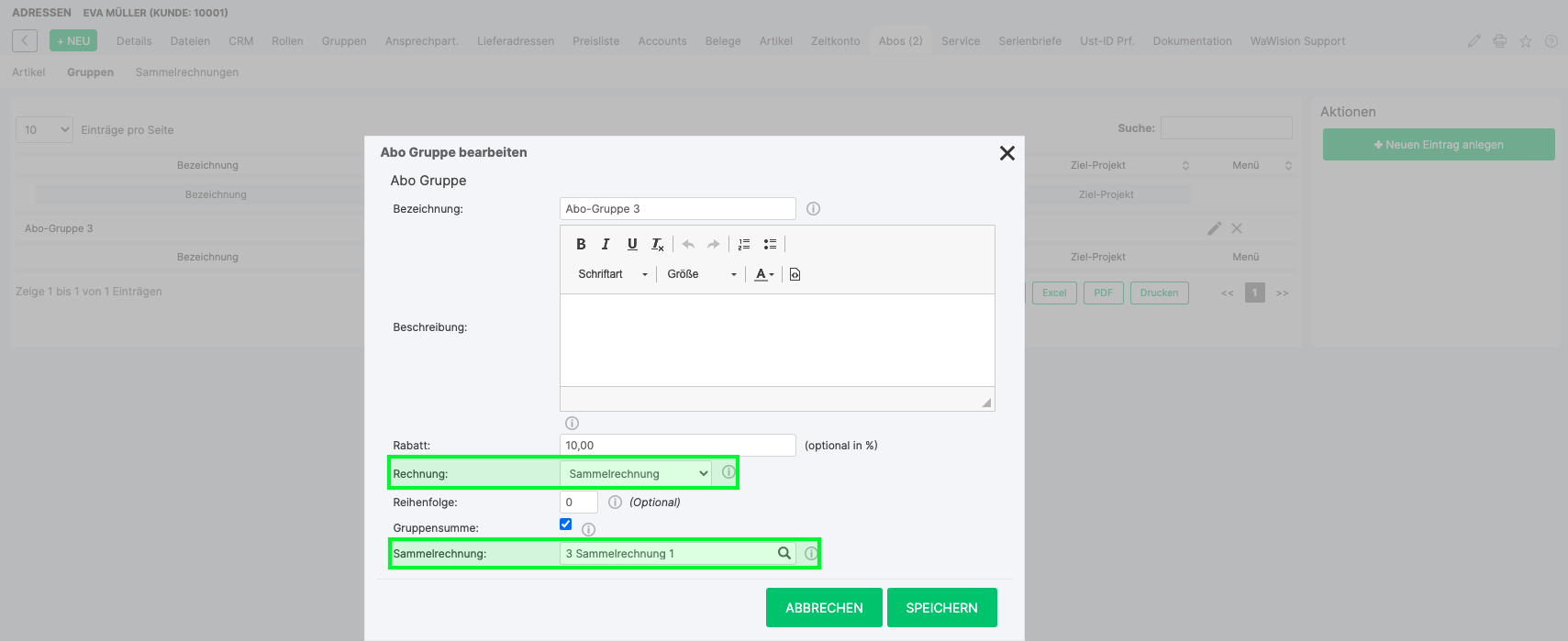Open the text color picker

[764, 274]
